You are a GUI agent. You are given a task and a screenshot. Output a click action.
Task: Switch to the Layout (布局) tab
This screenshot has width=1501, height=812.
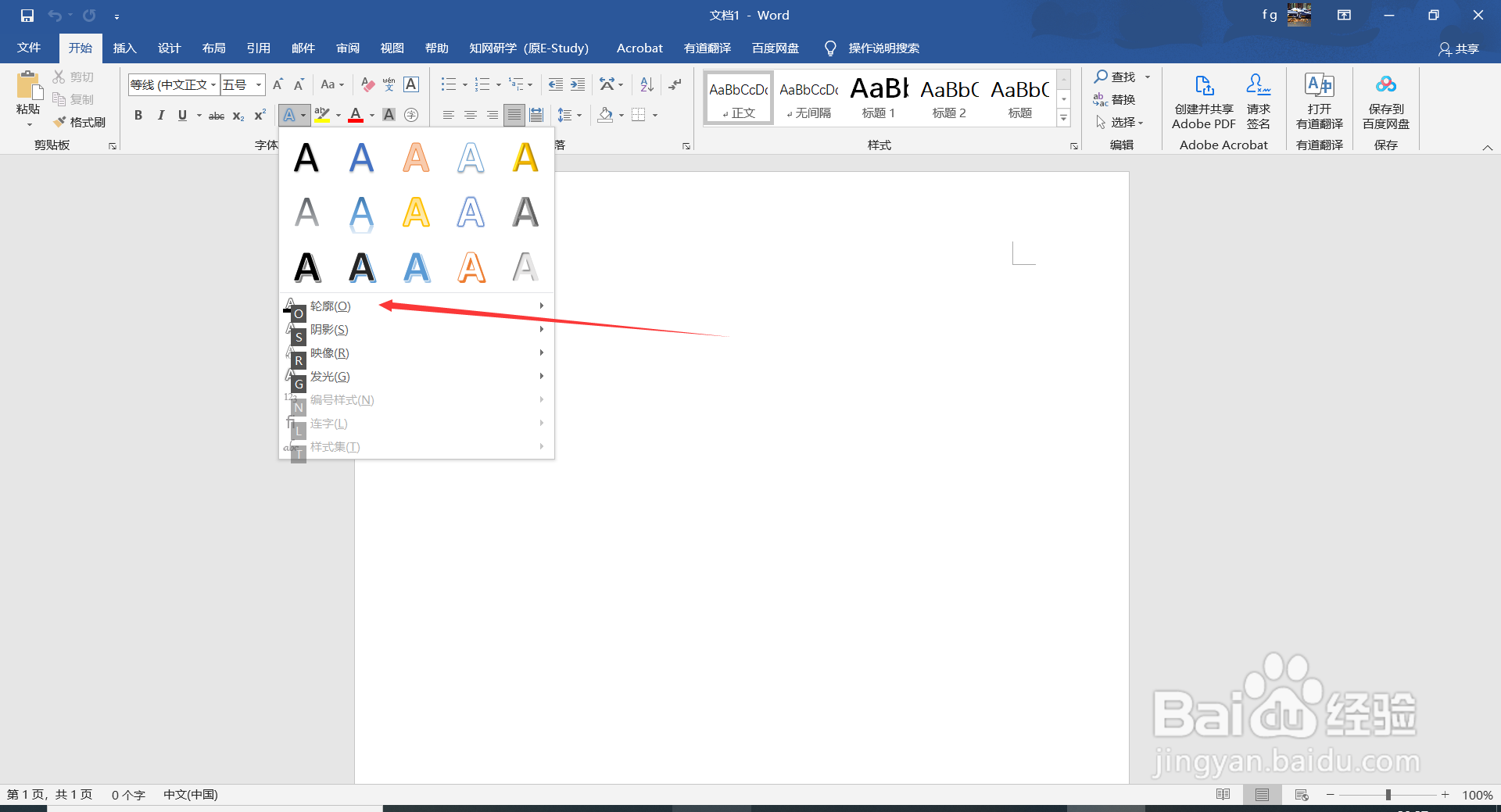tap(213, 48)
